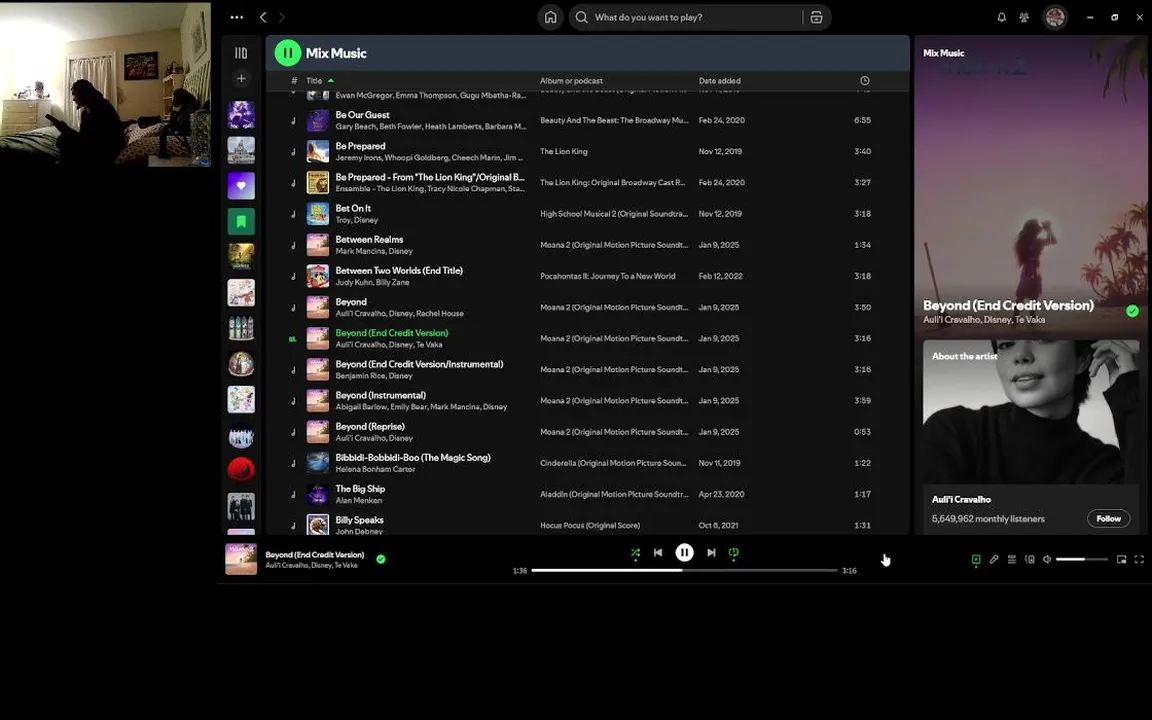Pause playback in the bottom player
Image resolution: width=1152 pixels, height=720 pixels.
coord(684,552)
